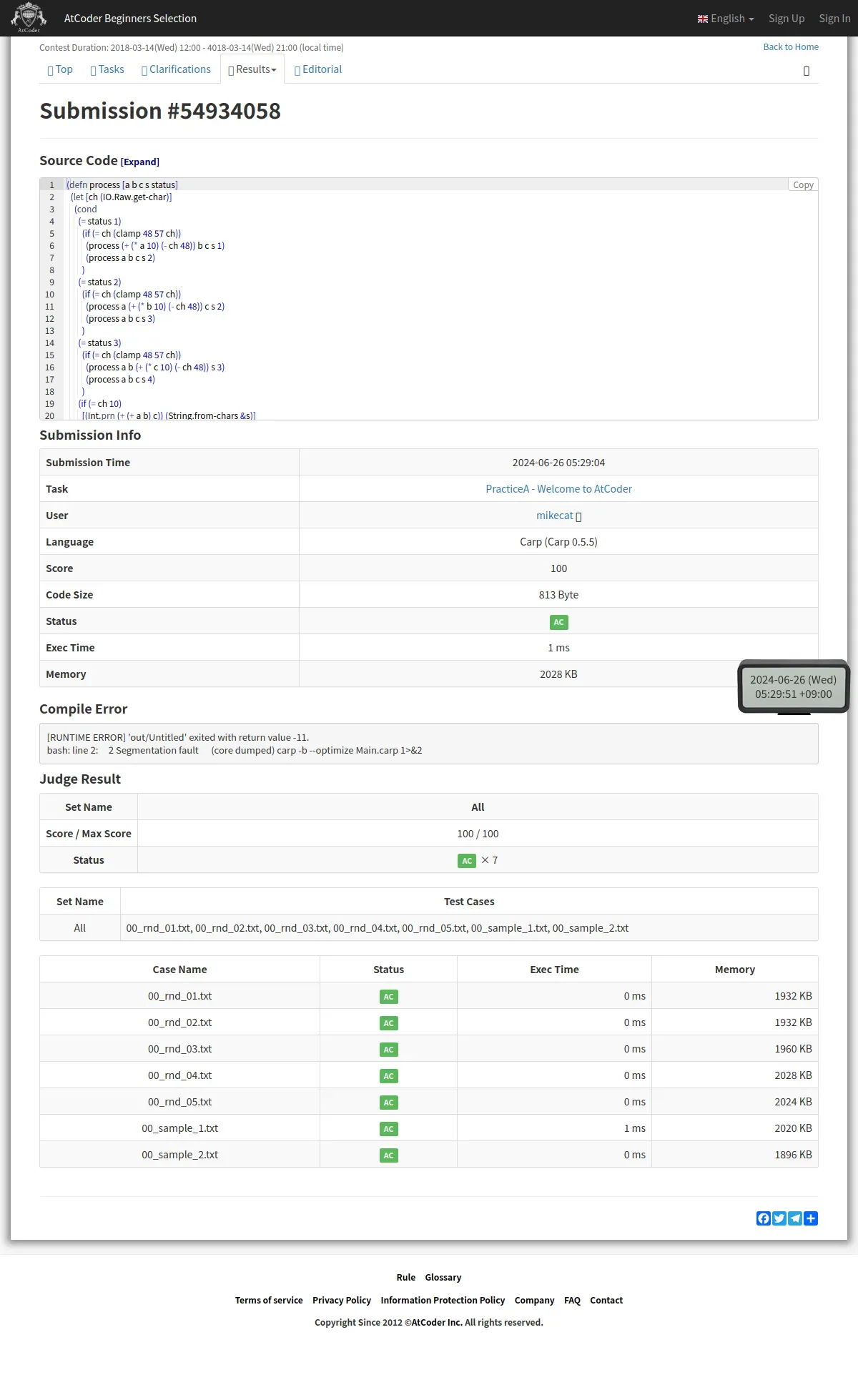
Task: Click AC badge for 00_sample_1.txt
Action: [388, 1129]
